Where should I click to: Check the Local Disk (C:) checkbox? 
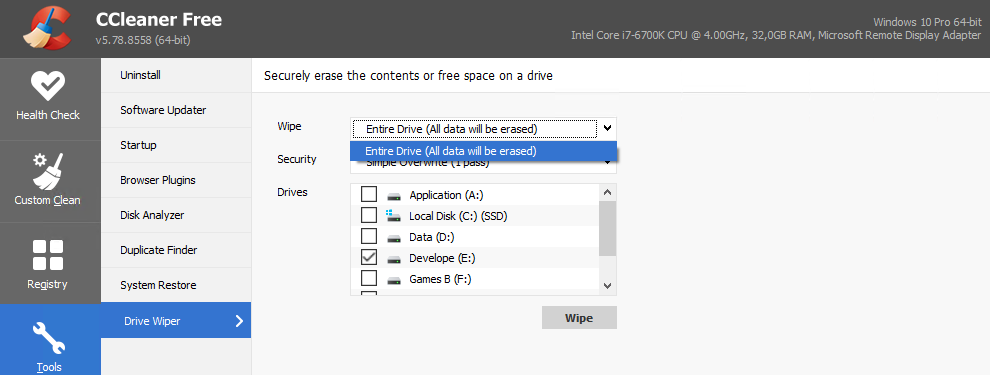pyautogui.click(x=369, y=215)
